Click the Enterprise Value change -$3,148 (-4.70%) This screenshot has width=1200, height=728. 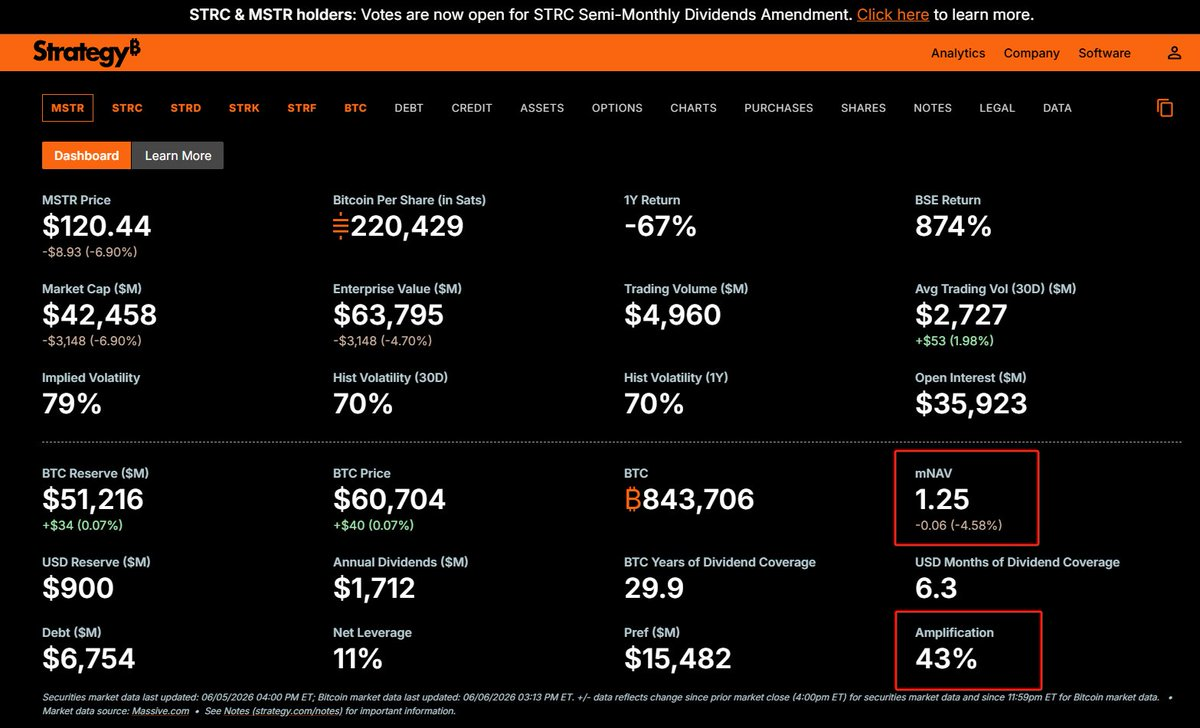[382, 341]
